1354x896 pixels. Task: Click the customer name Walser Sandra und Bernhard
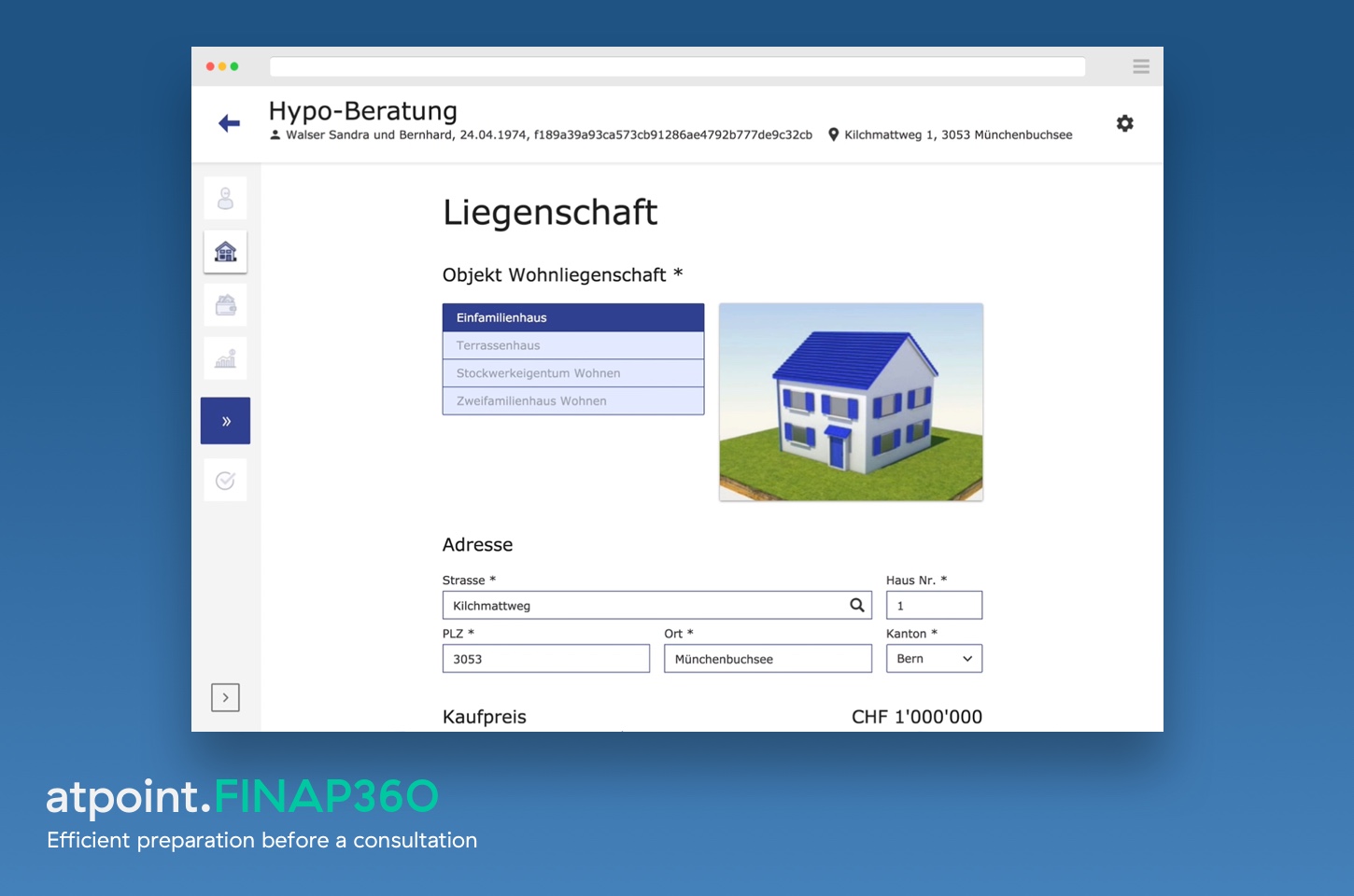coord(369,134)
